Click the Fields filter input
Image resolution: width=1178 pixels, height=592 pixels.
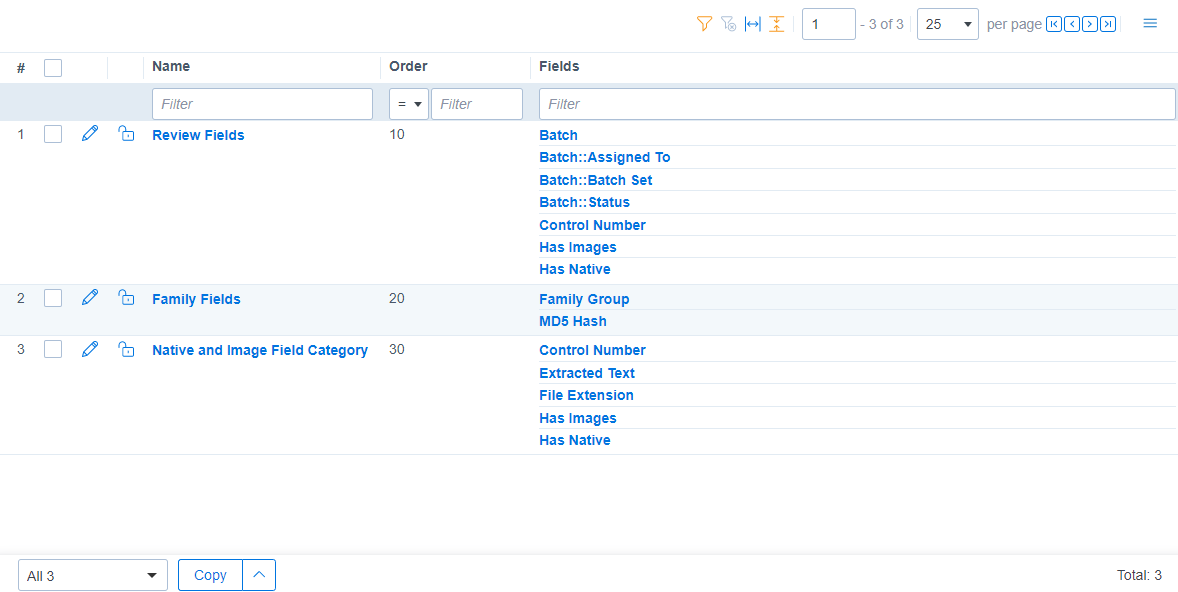tap(857, 104)
